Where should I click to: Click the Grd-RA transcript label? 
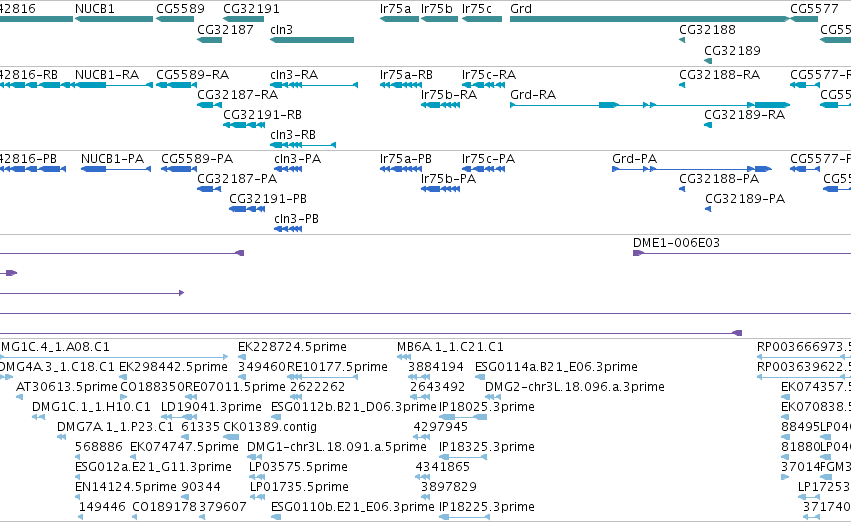pos(533,94)
